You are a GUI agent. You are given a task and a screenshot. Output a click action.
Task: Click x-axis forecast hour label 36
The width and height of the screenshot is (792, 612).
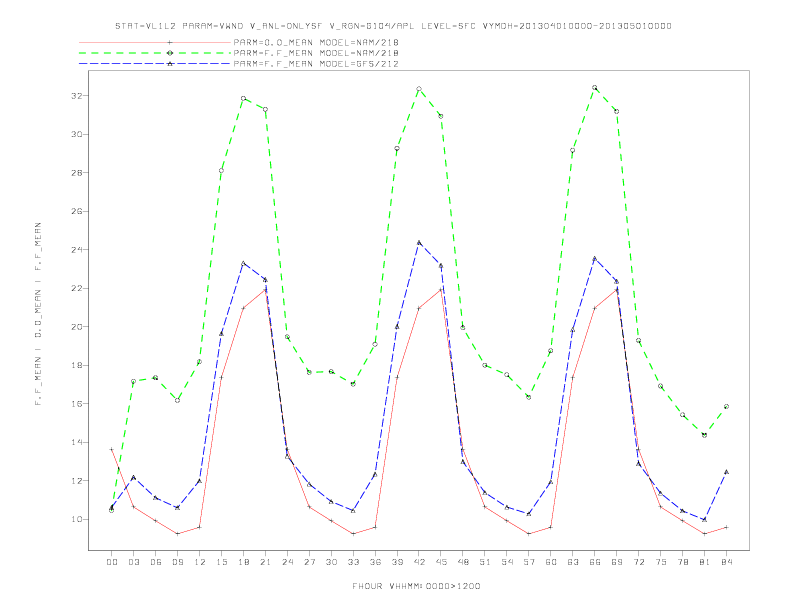pyautogui.click(x=375, y=562)
